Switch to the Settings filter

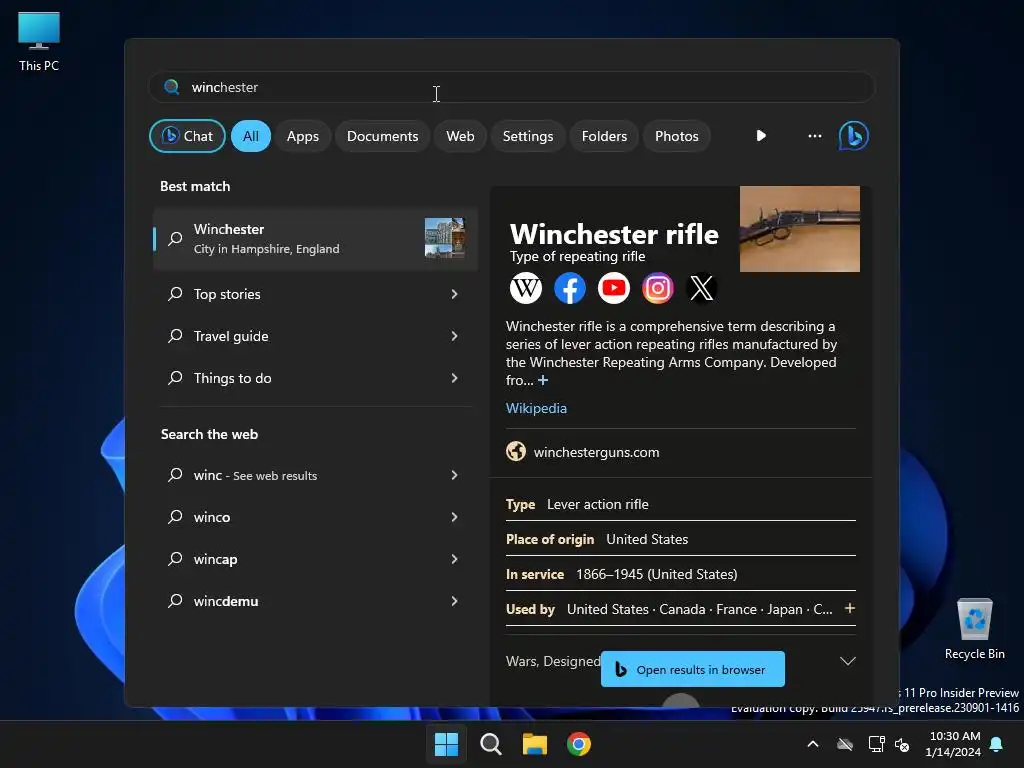click(x=528, y=136)
